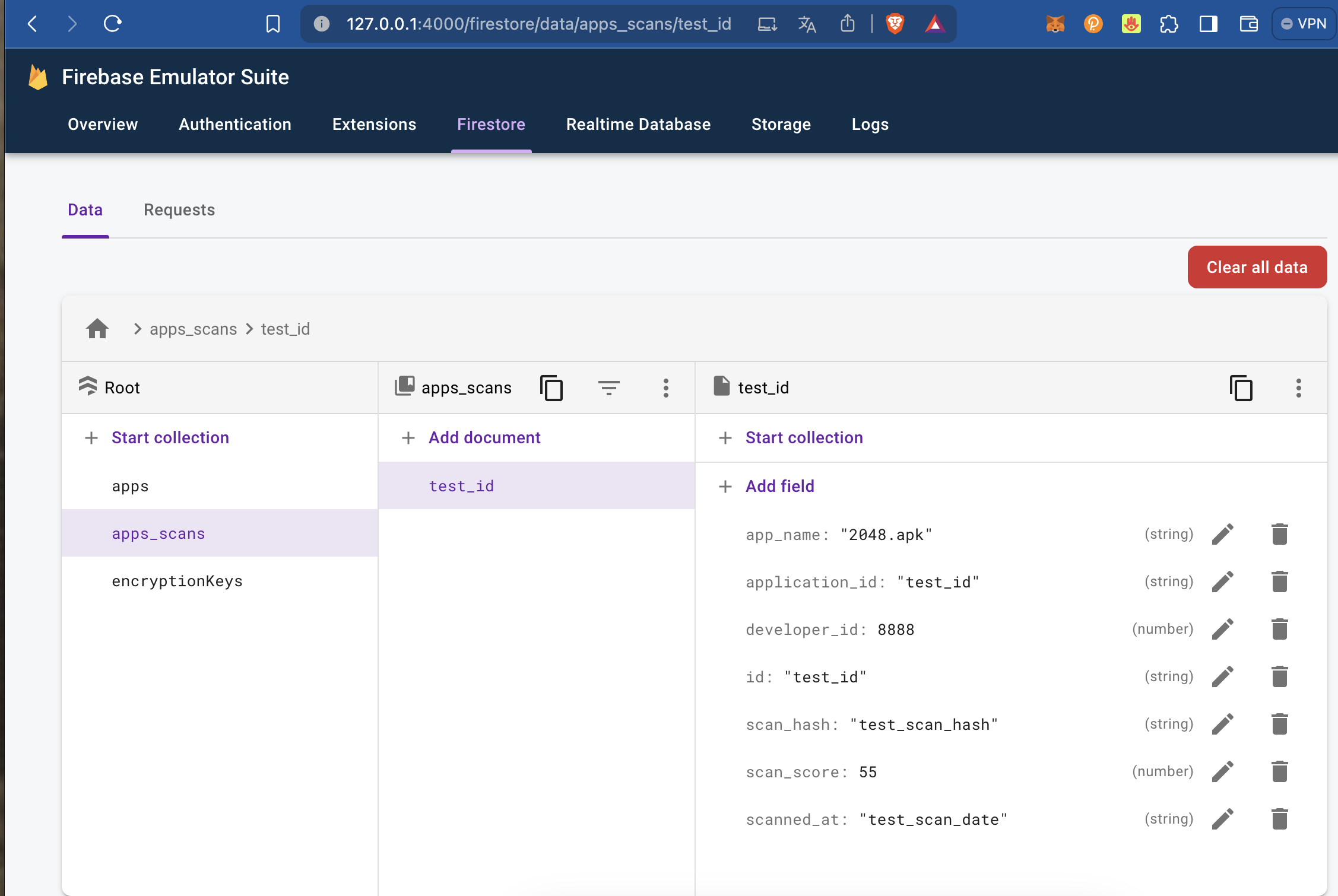Open Brave Wallet icon
The height and width of the screenshot is (896, 1338).
click(x=1248, y=24)
